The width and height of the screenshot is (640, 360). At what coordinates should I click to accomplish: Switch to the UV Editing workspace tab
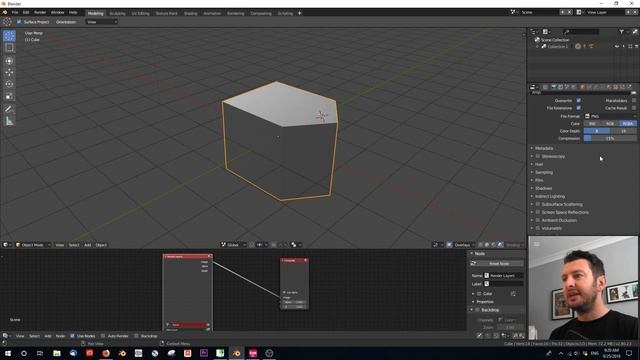pos(140,13)
